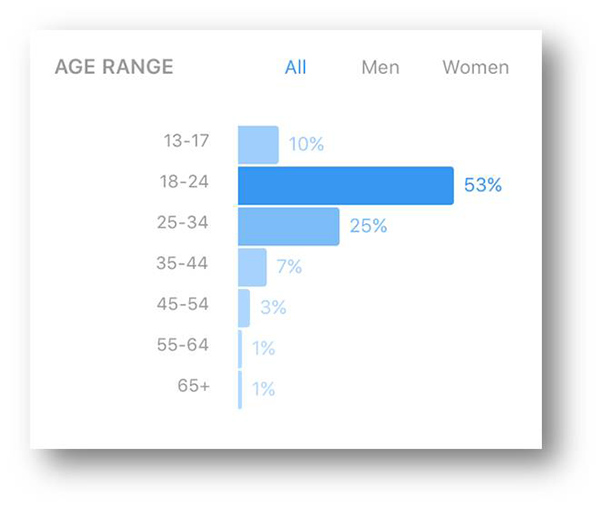Screen dimensions: 601x508
Task: Click the 35-44 age bar
Action: 252,267
